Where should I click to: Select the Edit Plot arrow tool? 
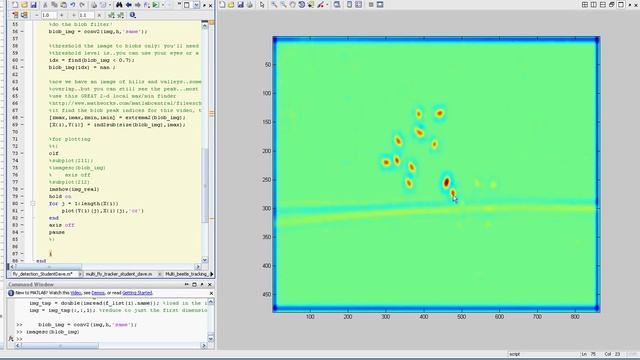click(x=262, y=4)
